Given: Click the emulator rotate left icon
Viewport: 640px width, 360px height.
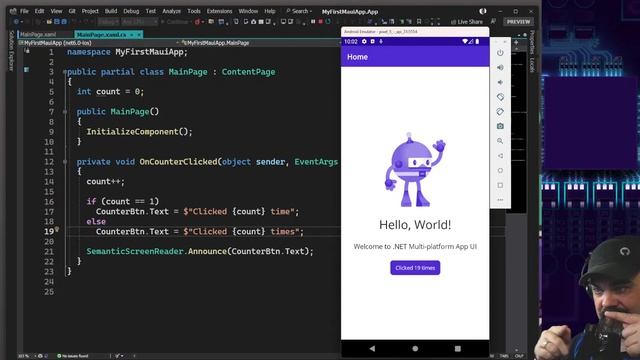Looking at the screenshot, I should tap(500, 97).
